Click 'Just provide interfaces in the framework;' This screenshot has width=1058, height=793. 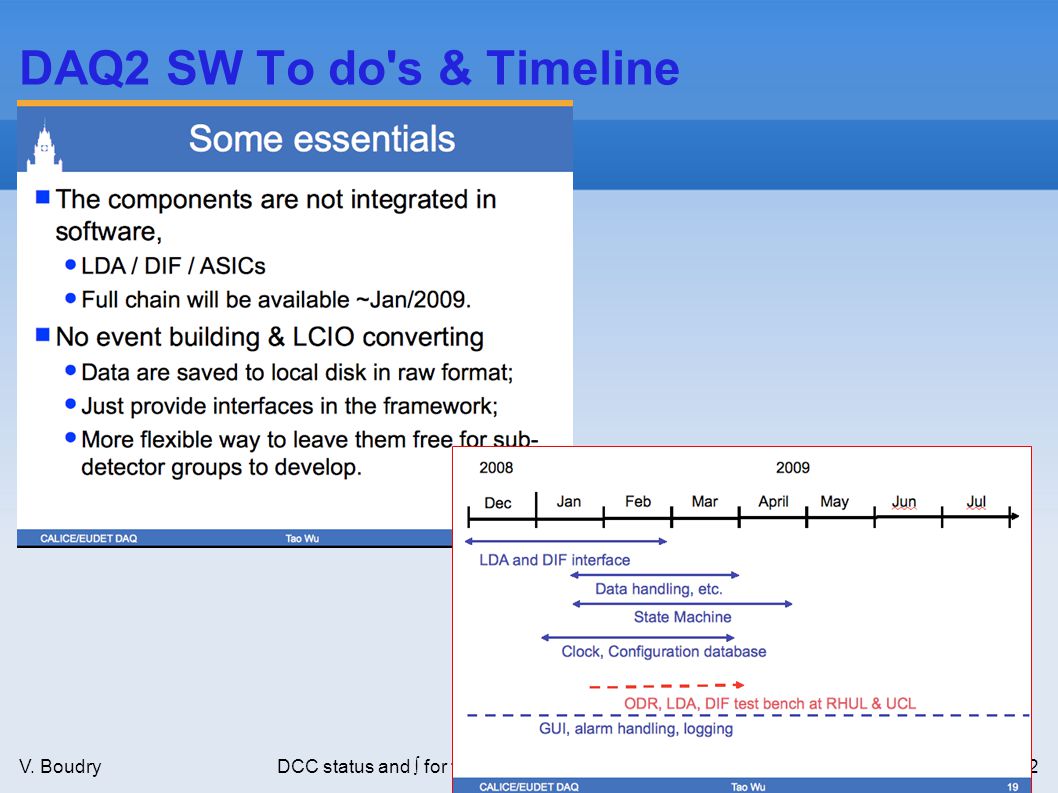(289, 406)
